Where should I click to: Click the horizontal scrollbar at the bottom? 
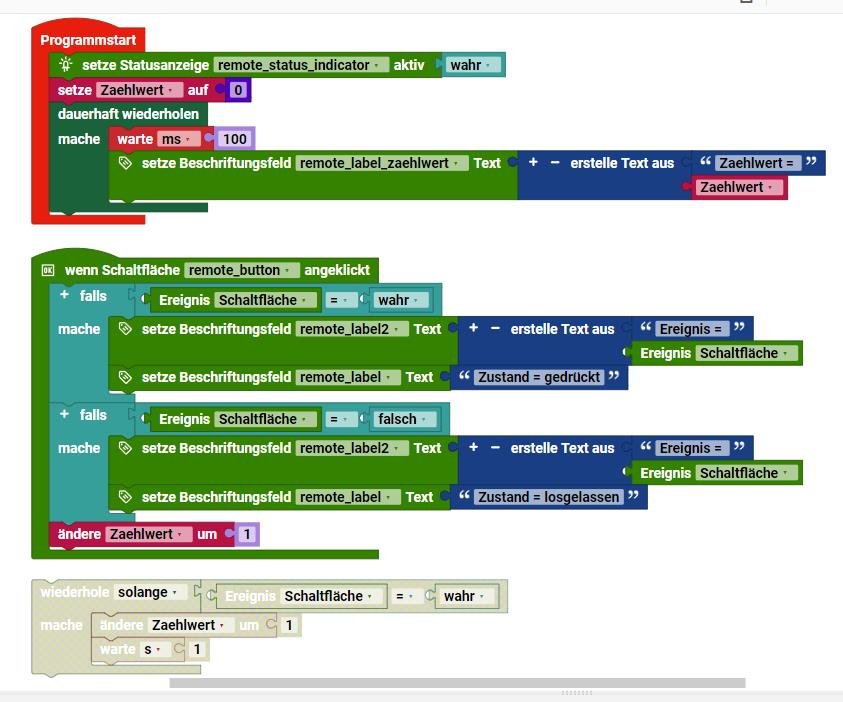(x=457, y=684)
